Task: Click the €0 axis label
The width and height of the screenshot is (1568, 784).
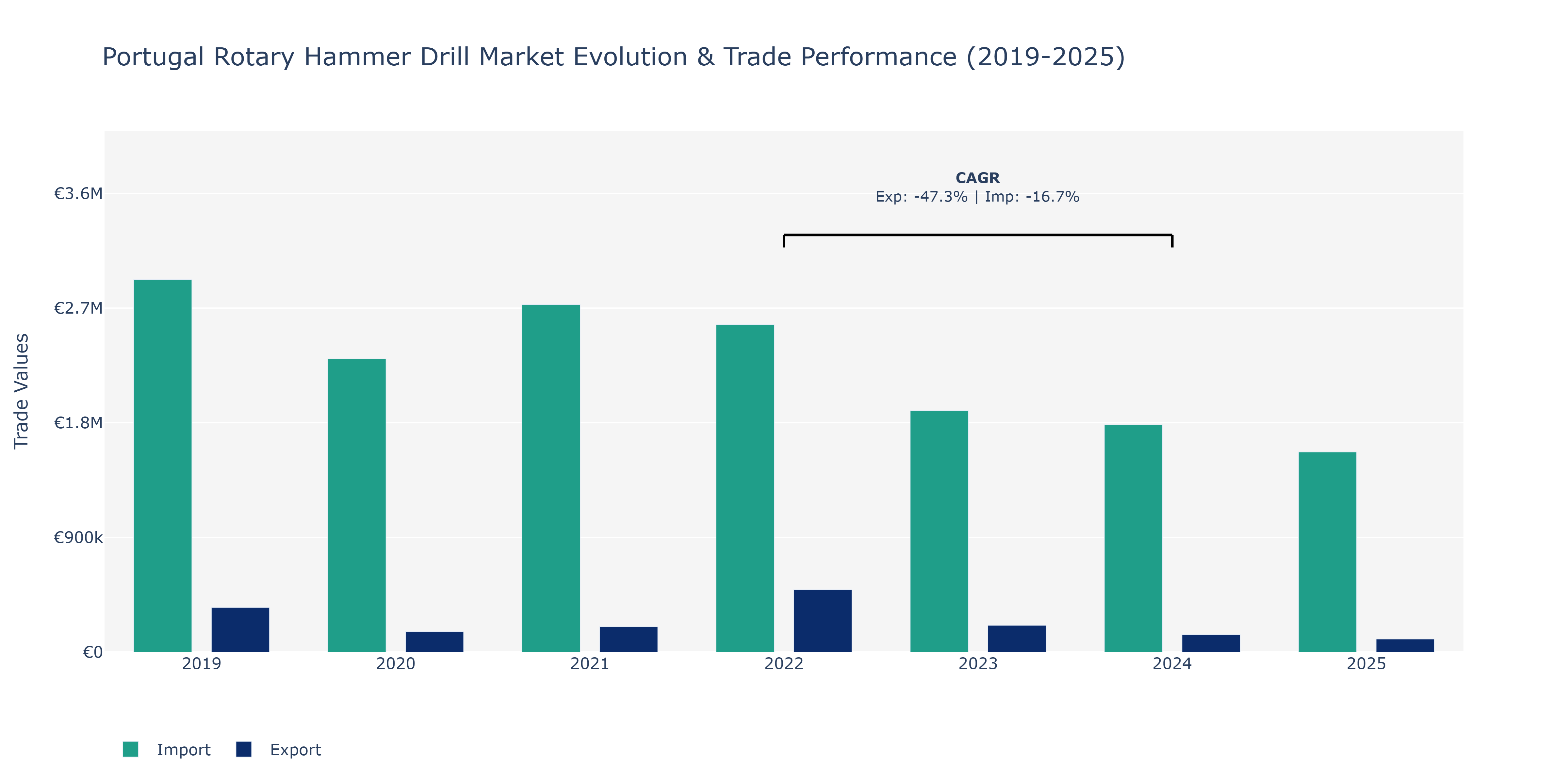Action: coord(92,653)
